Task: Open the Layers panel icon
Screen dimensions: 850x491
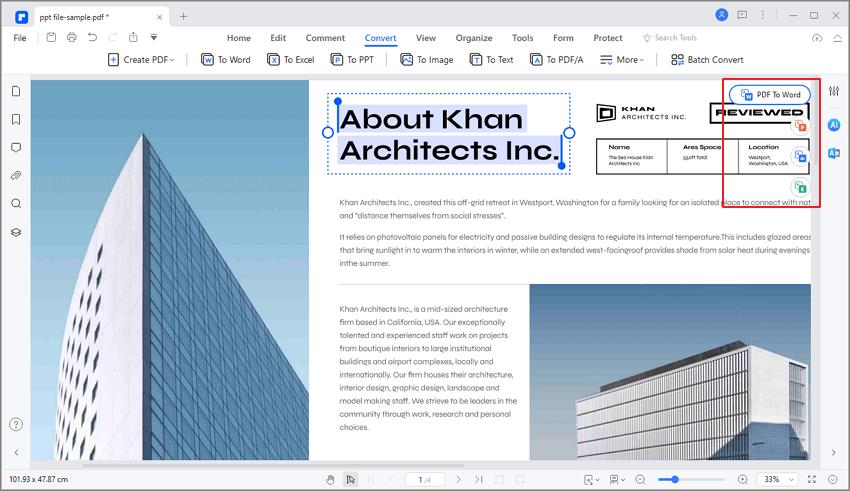Action: pyautogui.click(x=16, y=232)
